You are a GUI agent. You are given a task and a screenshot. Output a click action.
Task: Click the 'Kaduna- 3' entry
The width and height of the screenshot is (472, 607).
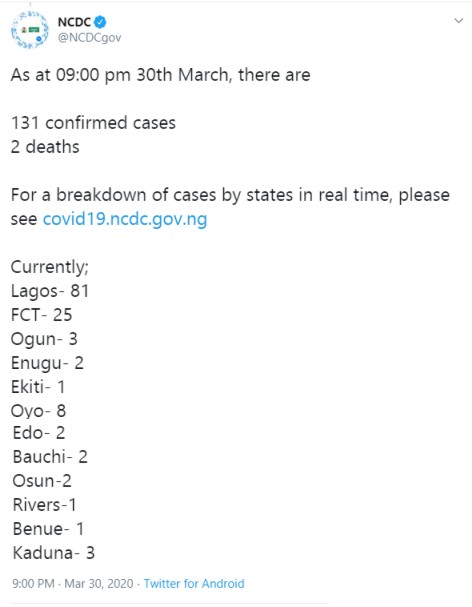click(54, 553)
